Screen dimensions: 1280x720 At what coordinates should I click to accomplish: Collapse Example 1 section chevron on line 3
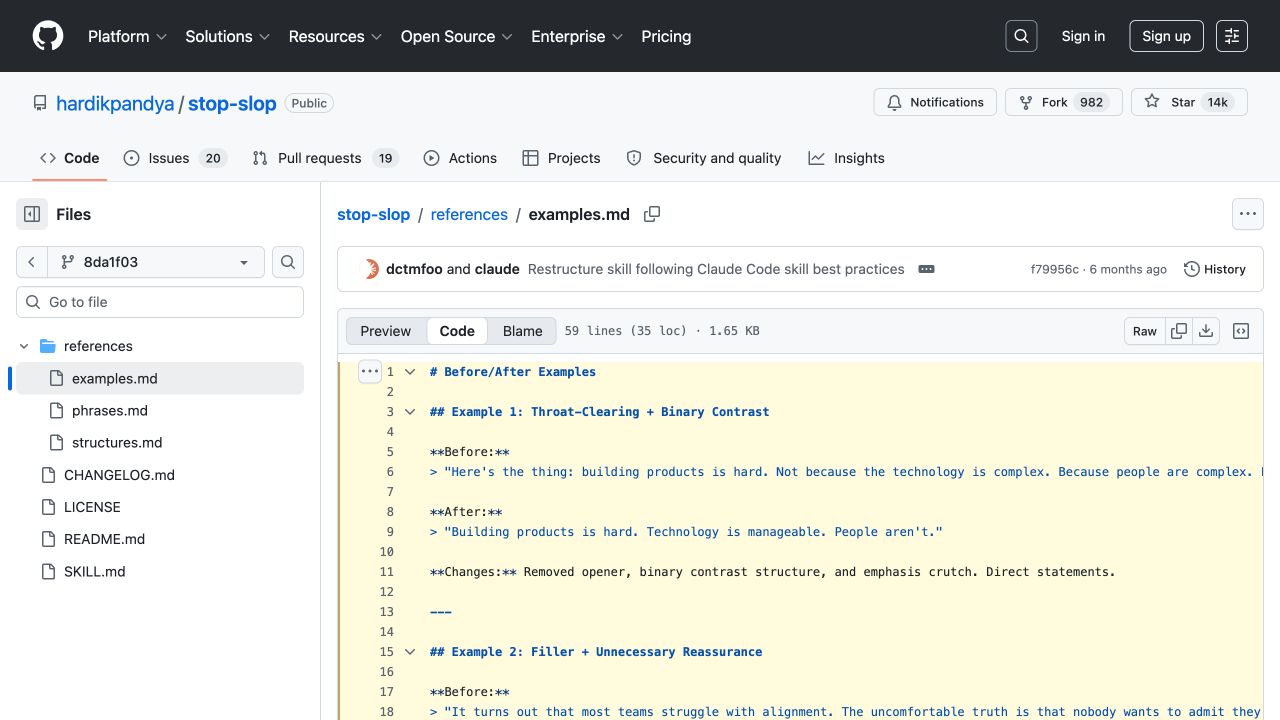point(410,411)
